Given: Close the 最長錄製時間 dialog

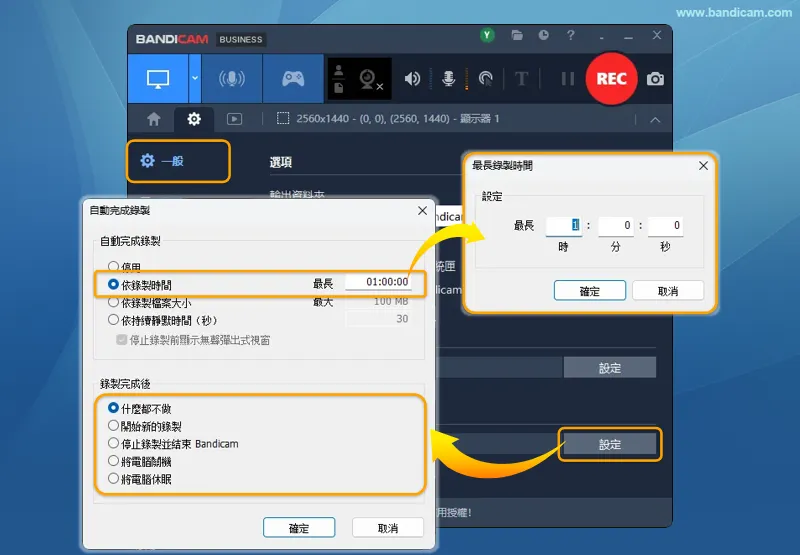Looking at the screenshot, I should click(x=704, y=166).
